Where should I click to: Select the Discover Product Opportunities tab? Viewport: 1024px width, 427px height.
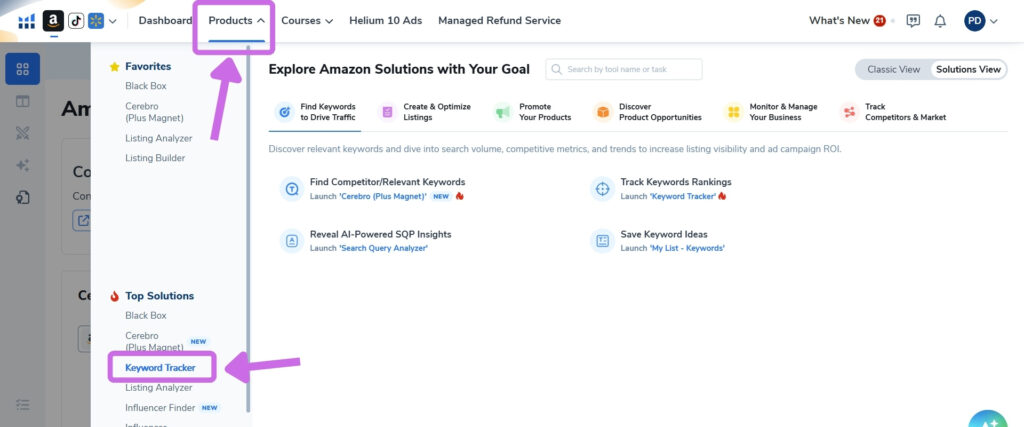pyautogui.click(x=647, y=112)
